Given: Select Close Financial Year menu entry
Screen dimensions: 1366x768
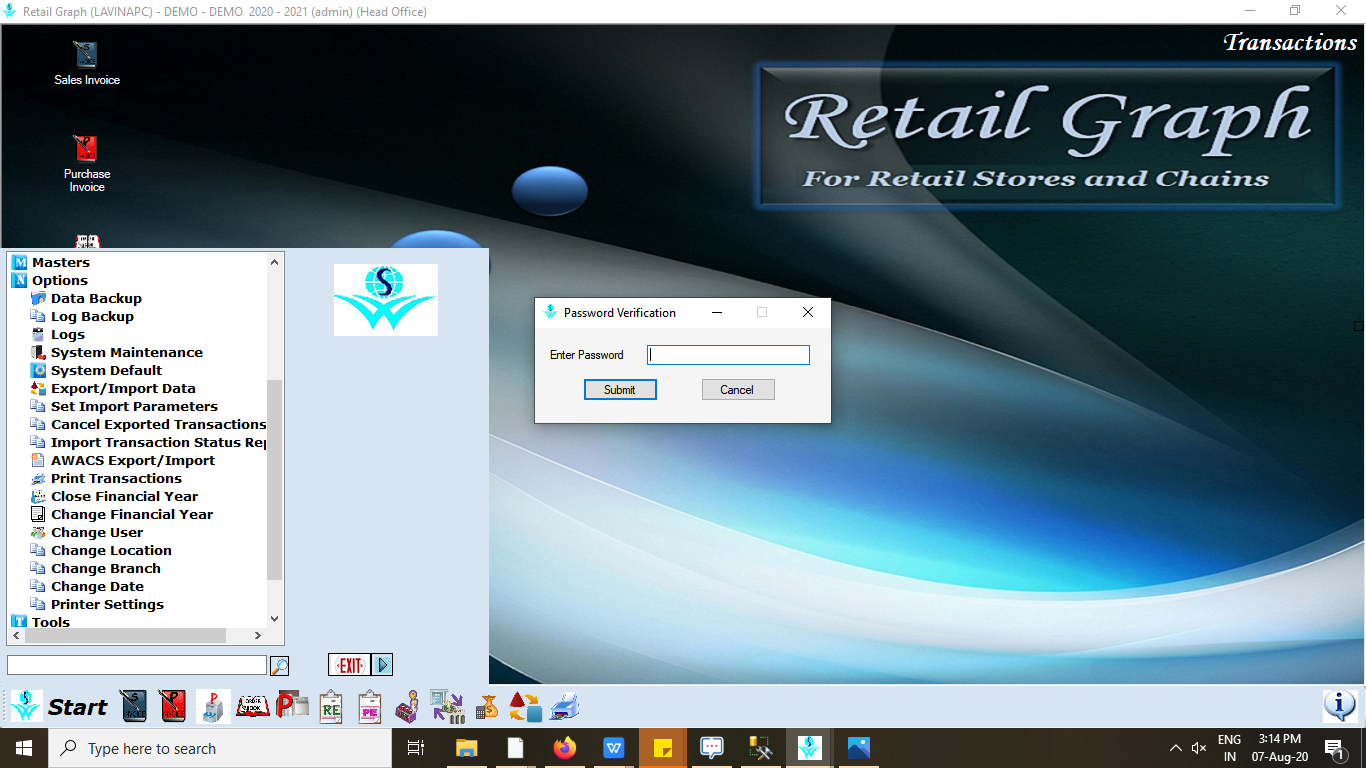Looking at the screenshot, I should pos(124,497).
